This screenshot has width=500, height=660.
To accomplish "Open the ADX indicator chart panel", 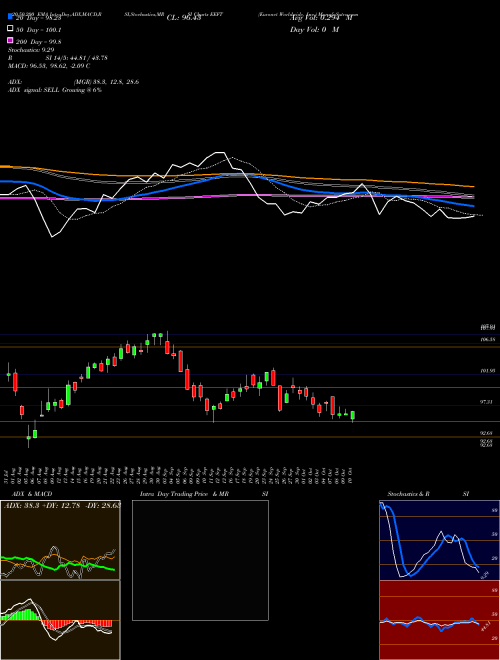I will pyautogui.click(x=60, y=540).
